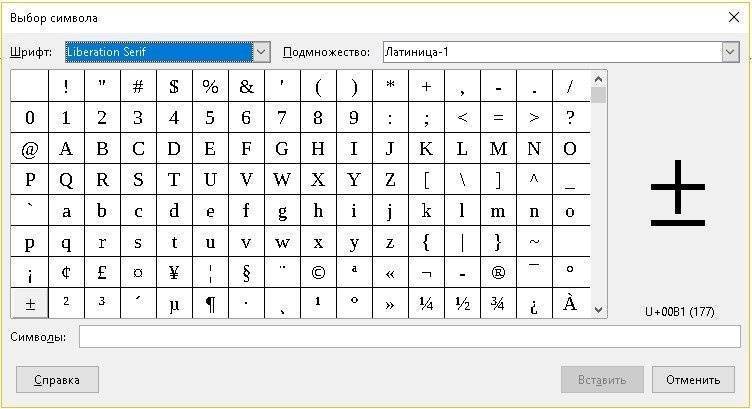
Task: Choose the right guillemet » character
Action: click(x=390, y=304)
